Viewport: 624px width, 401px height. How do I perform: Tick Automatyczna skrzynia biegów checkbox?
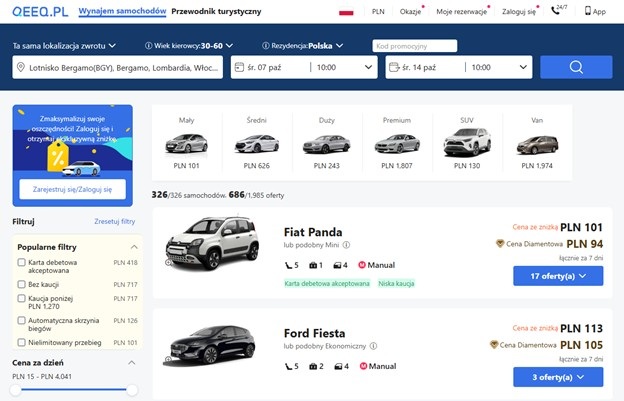21,320
